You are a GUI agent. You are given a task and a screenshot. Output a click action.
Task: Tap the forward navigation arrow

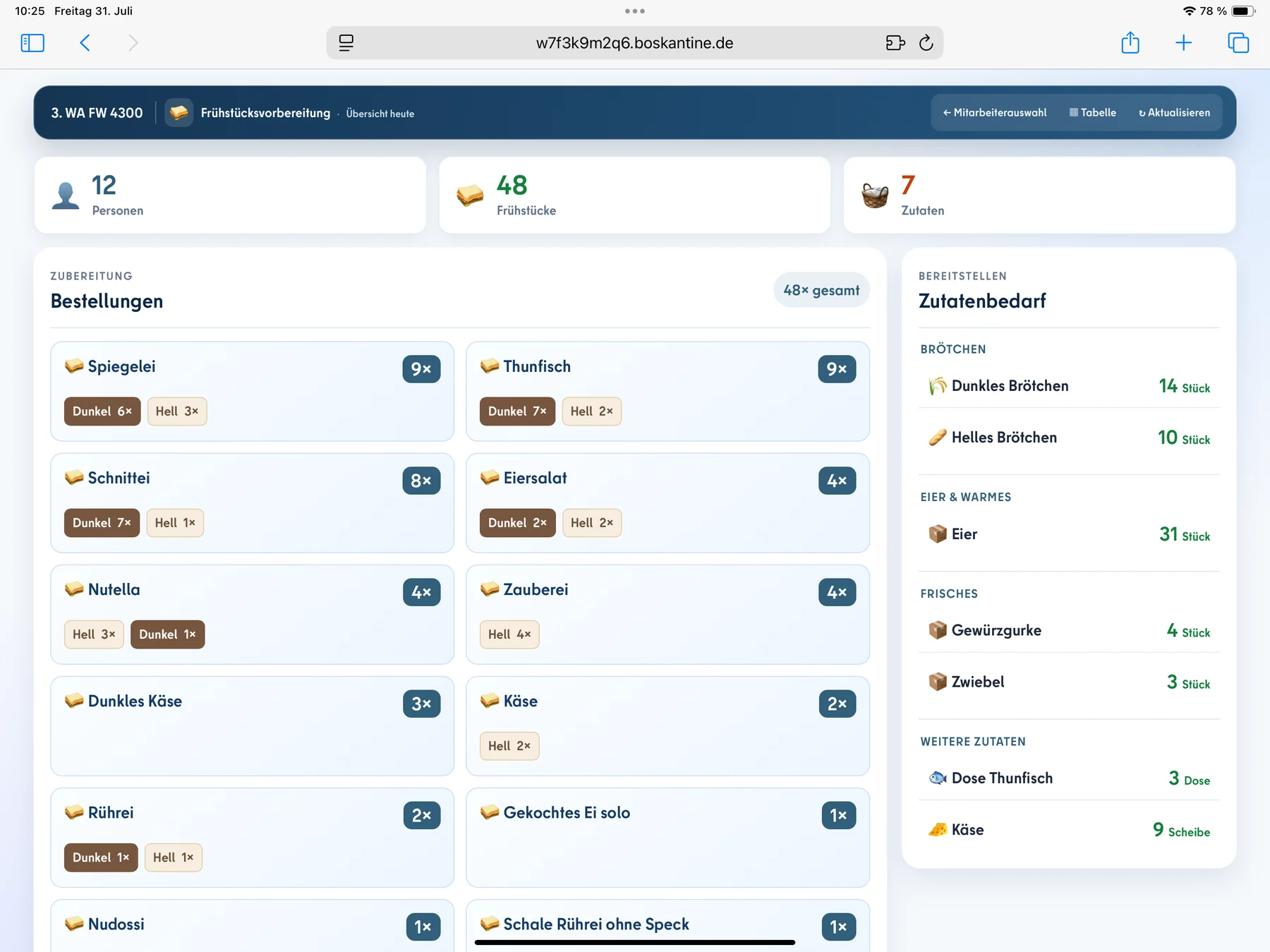(x=133, y=43)
